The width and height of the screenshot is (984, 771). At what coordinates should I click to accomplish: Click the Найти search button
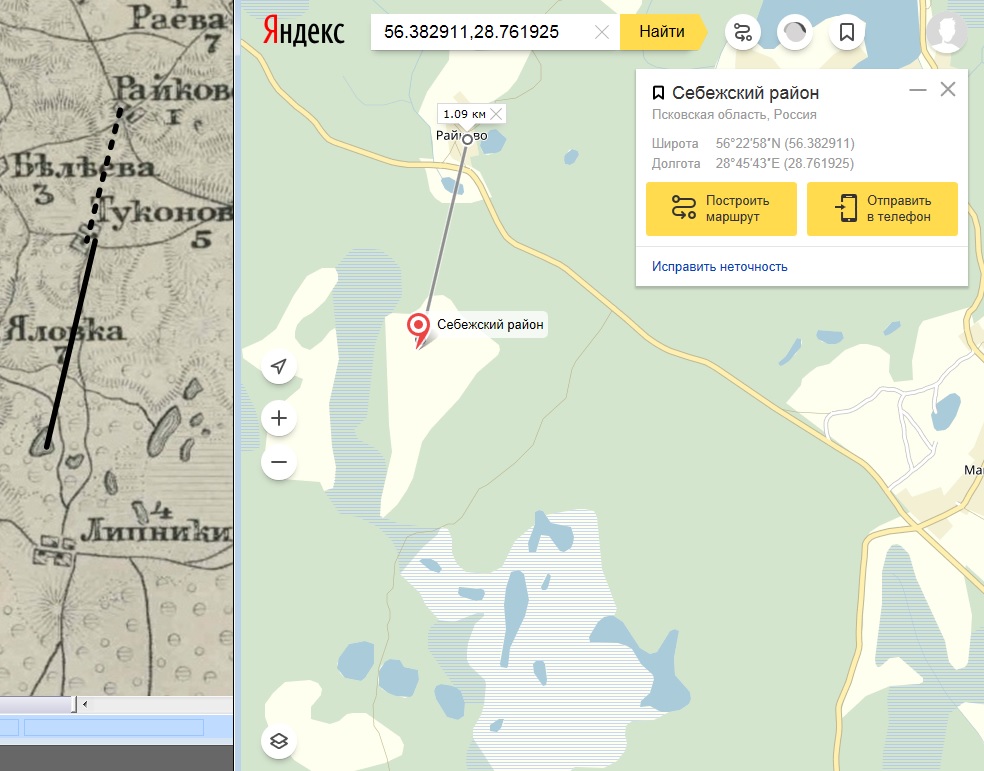tap(662, 31)
